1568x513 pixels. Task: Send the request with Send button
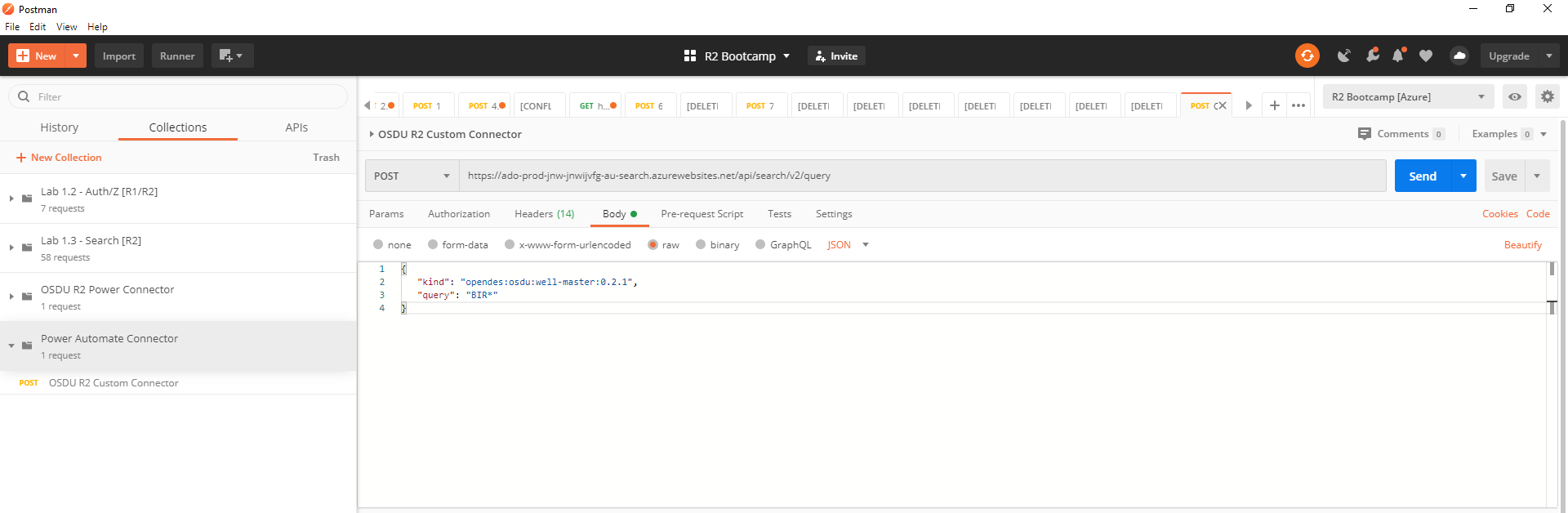click(1423, 176)
